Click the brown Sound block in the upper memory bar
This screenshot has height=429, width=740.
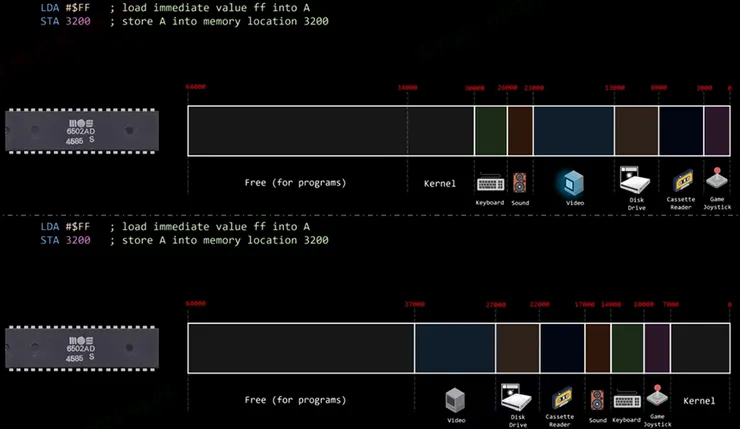pyautogui.click(x=520, y=131)
